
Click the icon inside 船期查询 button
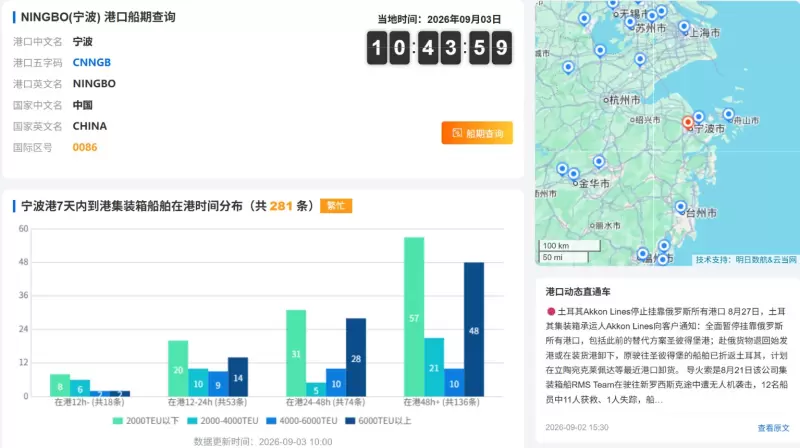457,133
